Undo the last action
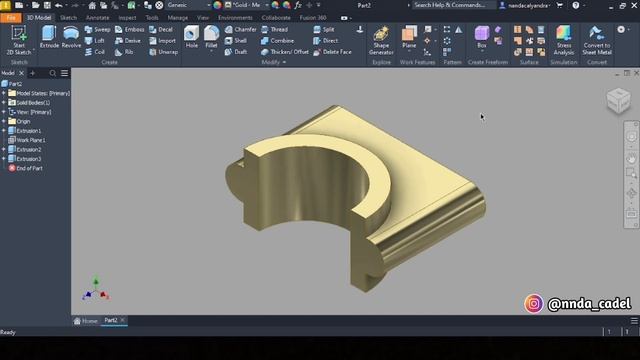The height and width of the screenshot is (360, 640). coord(58,5)
